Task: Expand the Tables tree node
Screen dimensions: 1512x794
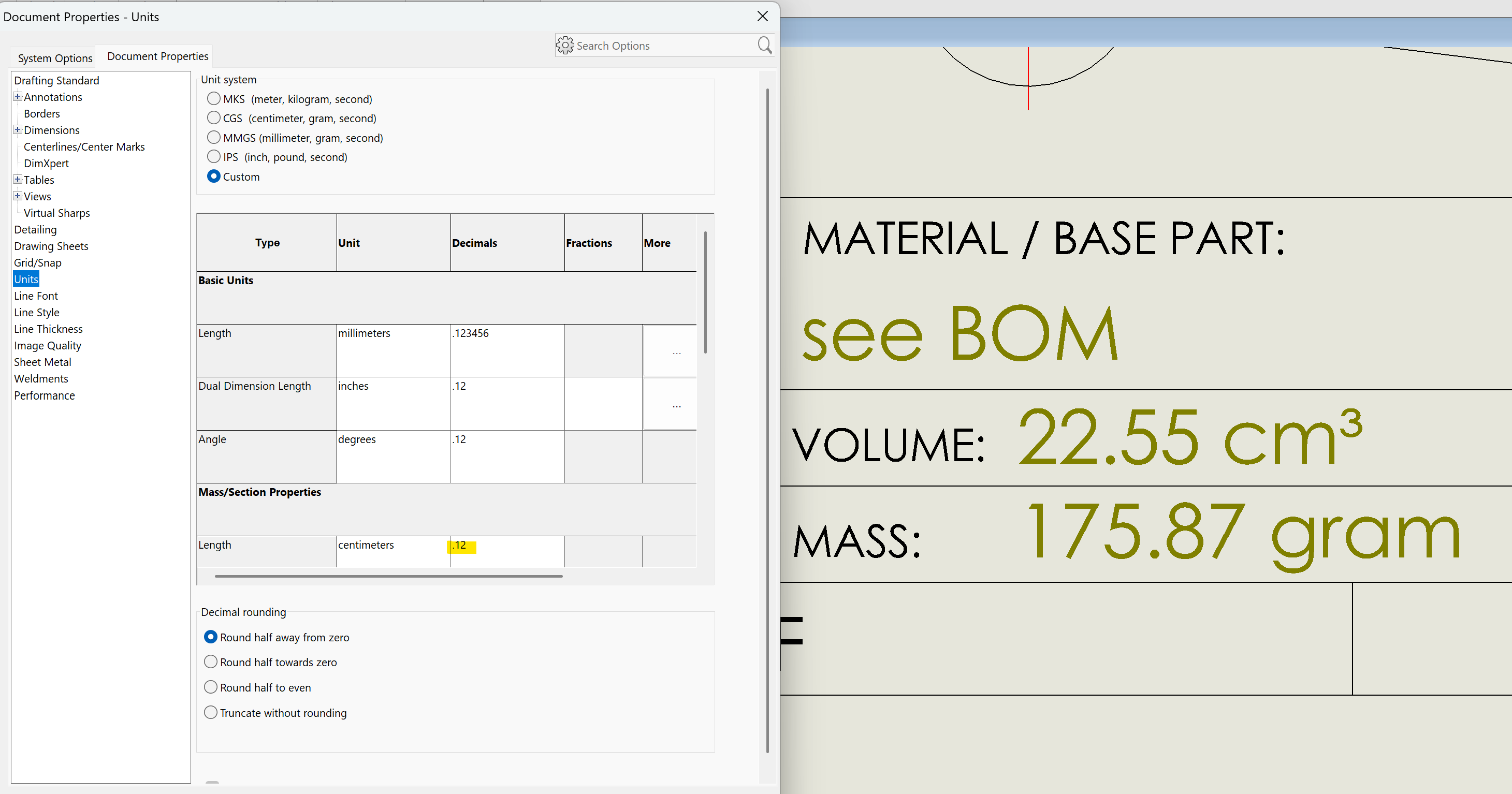Action: tap(18, 180)
